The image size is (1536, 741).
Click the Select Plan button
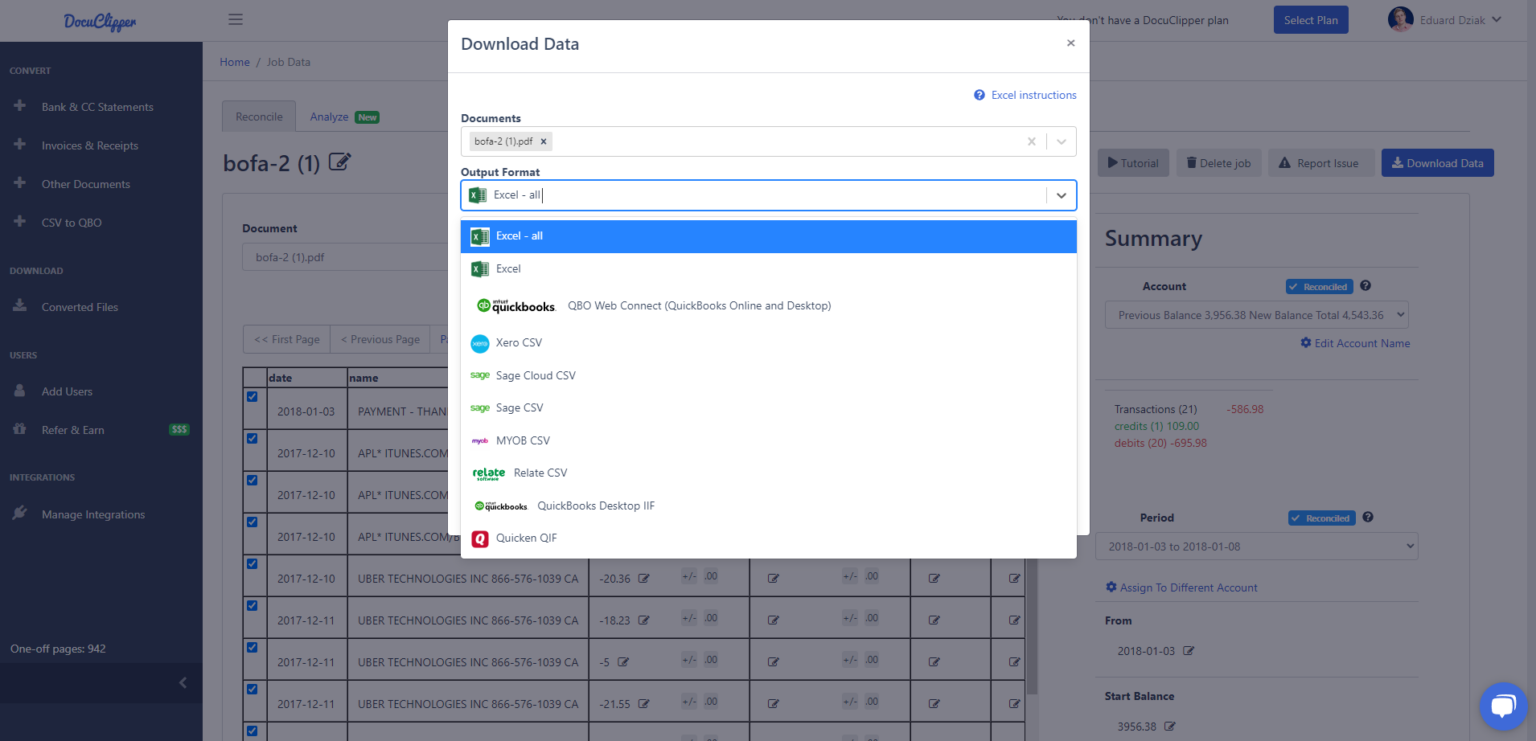pos(1310,19)
